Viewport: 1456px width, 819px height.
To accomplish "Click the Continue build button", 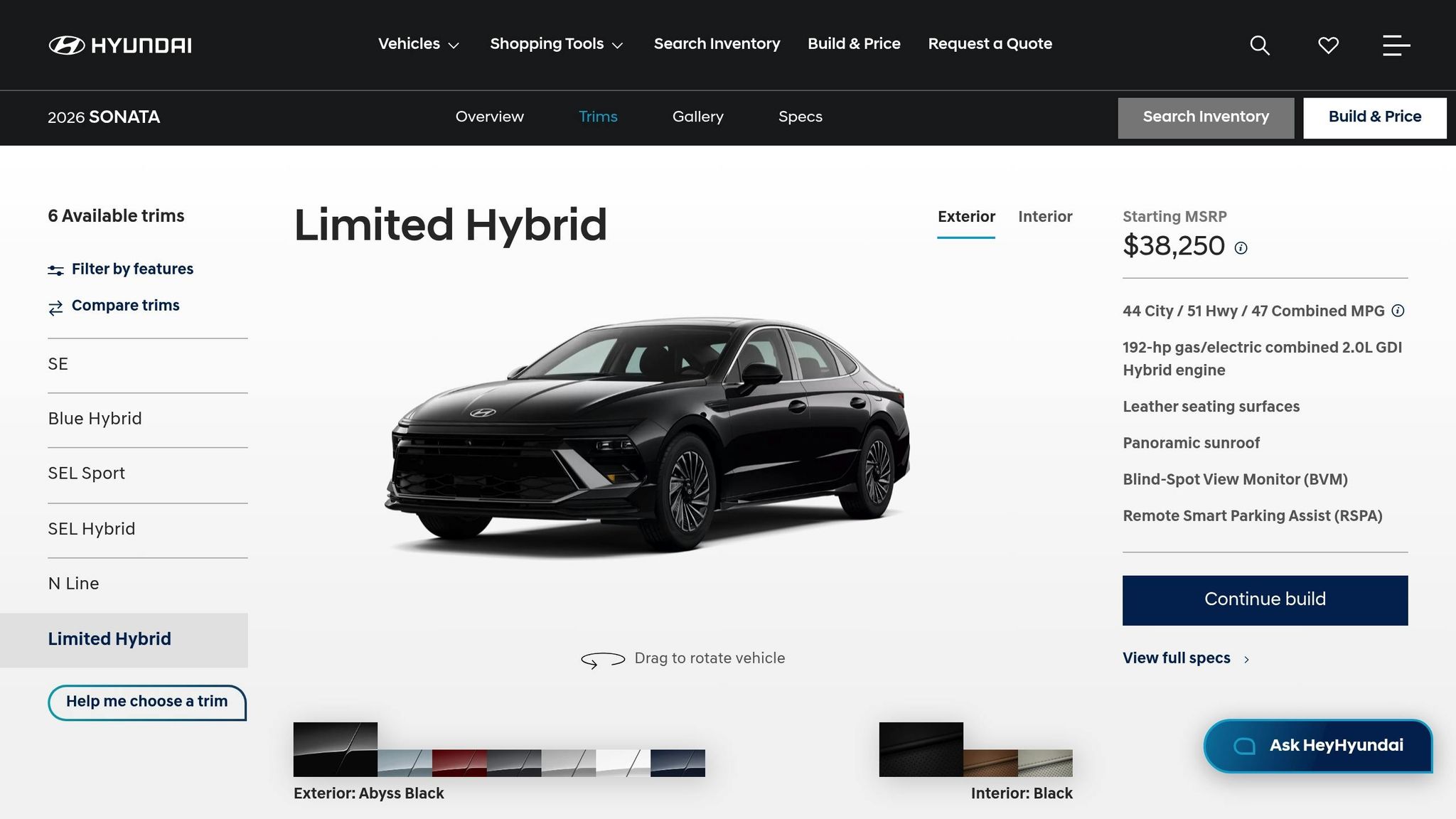I will coord(1265,599).
